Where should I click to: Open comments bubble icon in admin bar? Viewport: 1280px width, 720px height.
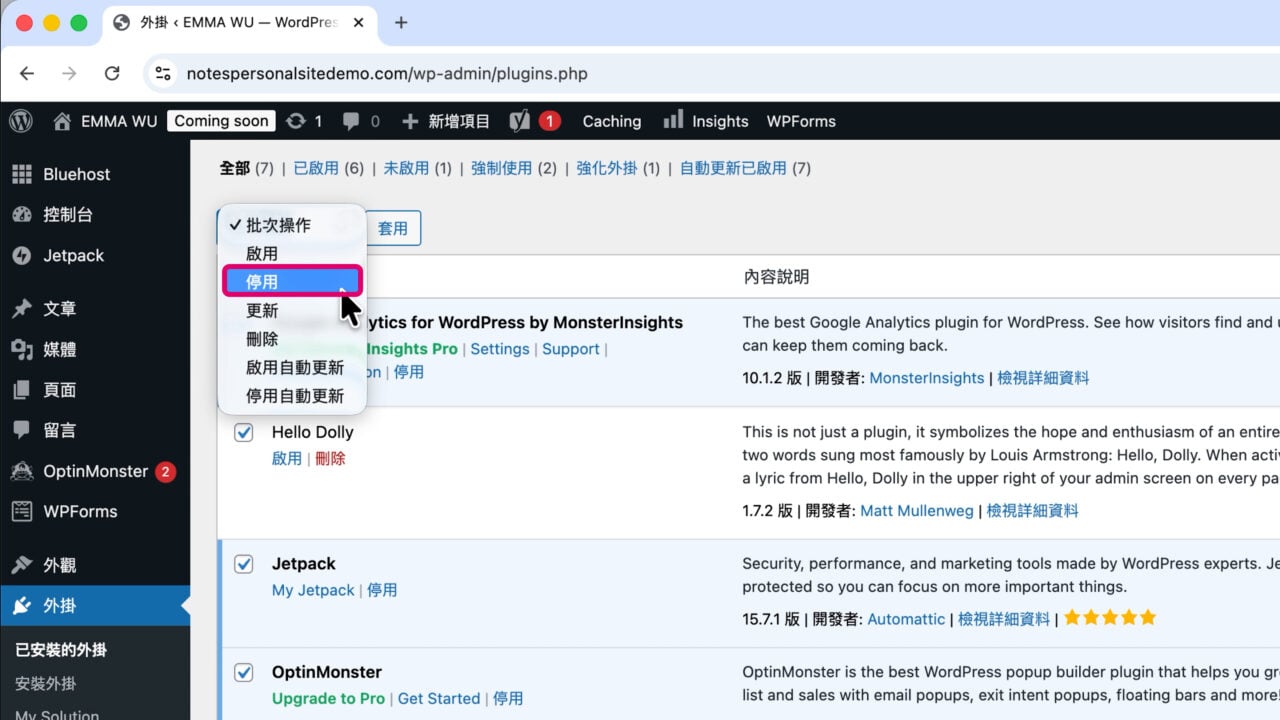click(x=350, y=121)
